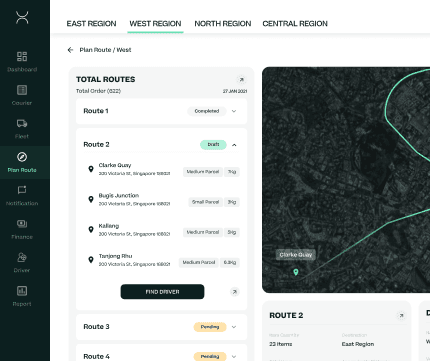Select the West Region tab
Viewport: 430px width, 361px height.
coord(155,24)
